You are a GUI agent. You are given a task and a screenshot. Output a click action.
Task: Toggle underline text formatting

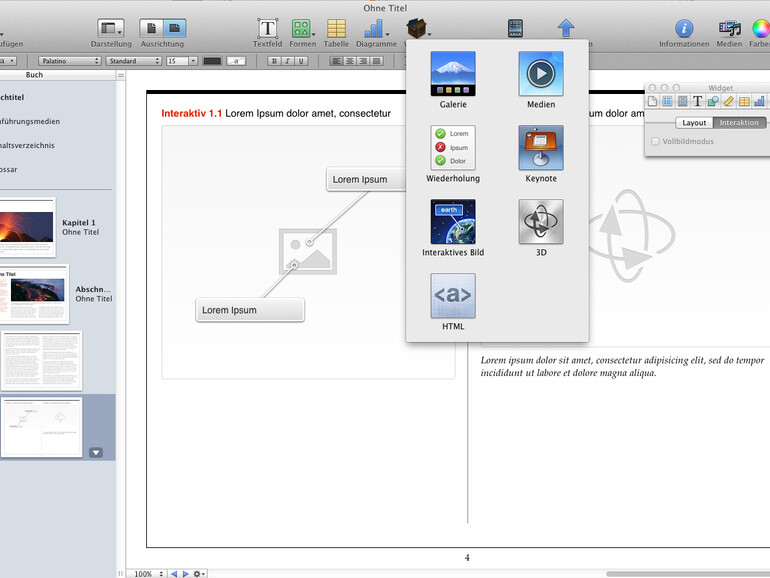tap(301, 61)
